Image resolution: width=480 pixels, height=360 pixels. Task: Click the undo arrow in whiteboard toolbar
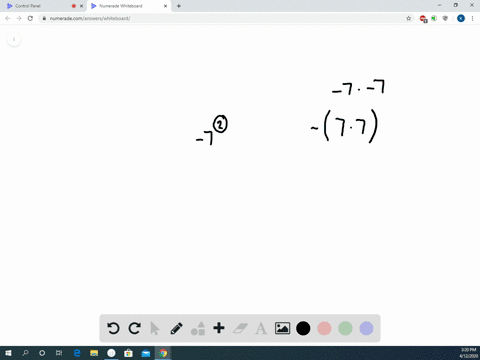pos(113,328)
